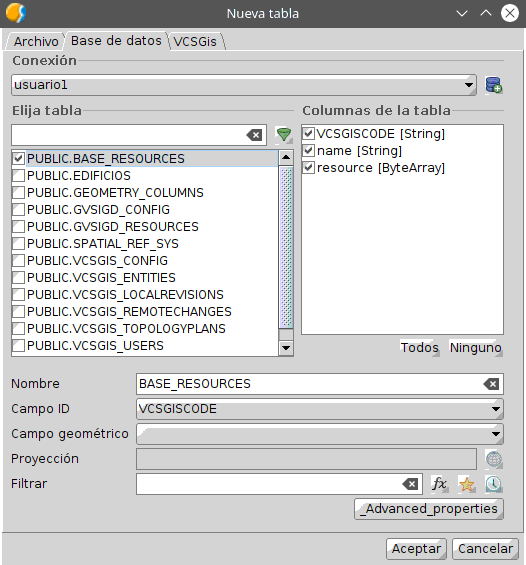Check PUBLIC.SPATIAL_REF_SYS table
Viewport: 526px width, 565px height.
(18, 244)
